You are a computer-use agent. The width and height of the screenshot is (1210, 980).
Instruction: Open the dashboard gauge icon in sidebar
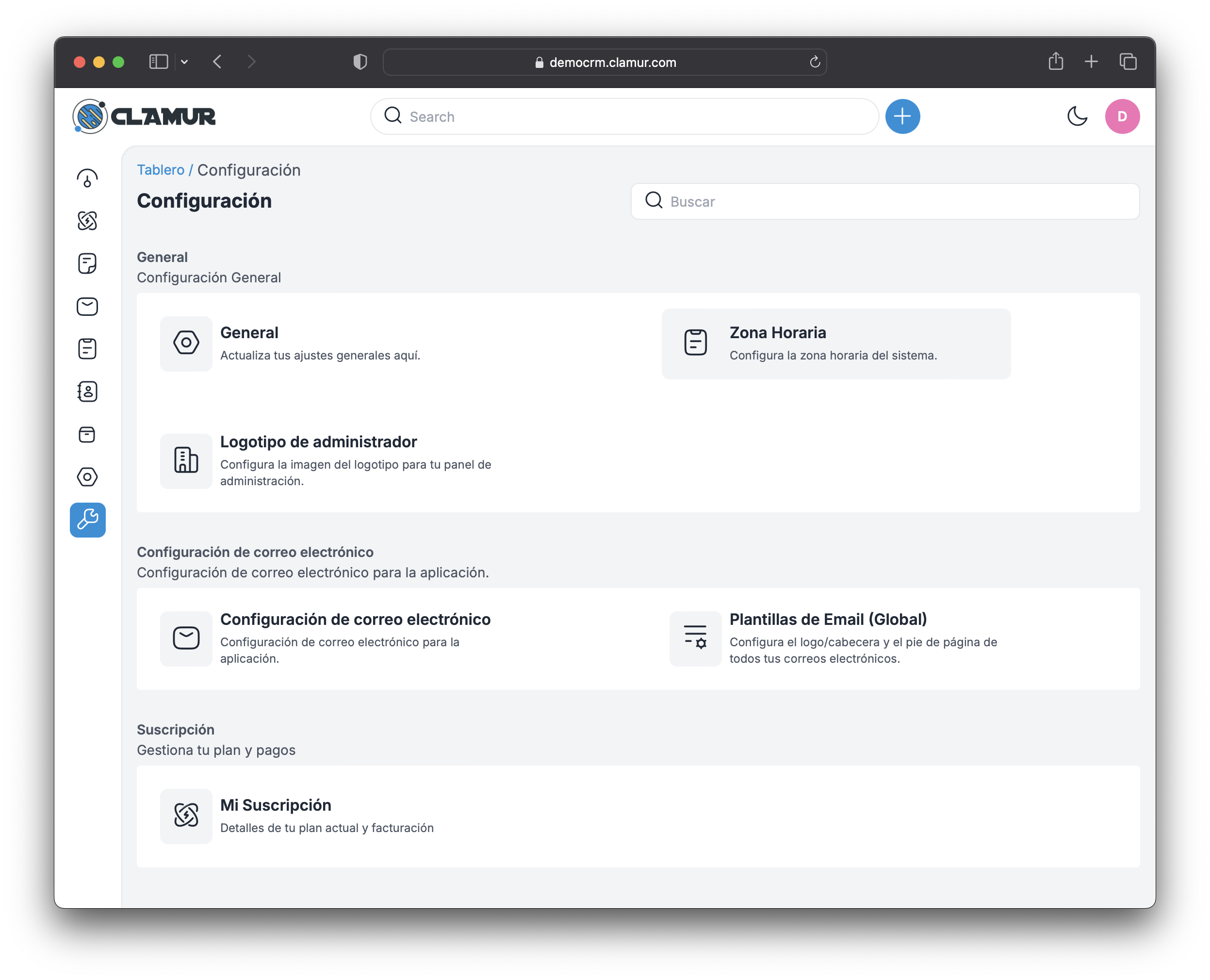[x=87, y=179]
